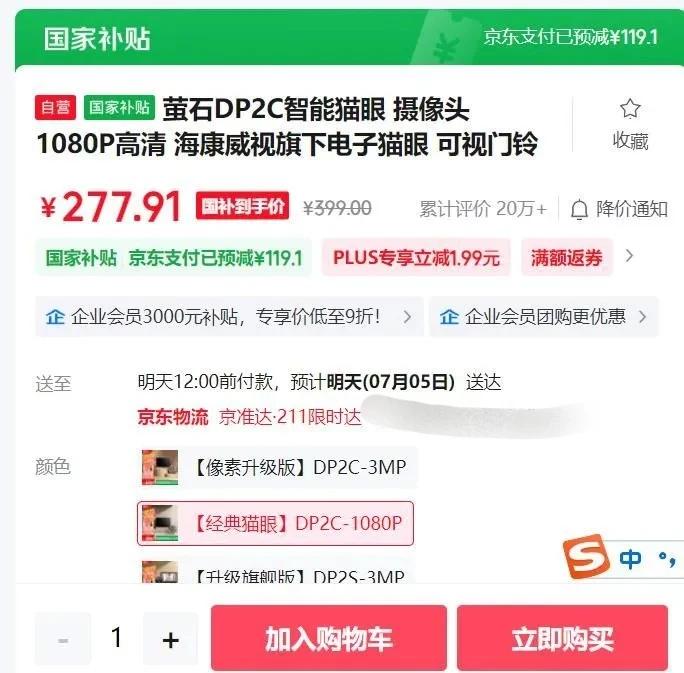This screenshot has width=684, height=673.
Task: Select the 【经典猫眼】DP2C-1080P option
Action: pos(275,523)
